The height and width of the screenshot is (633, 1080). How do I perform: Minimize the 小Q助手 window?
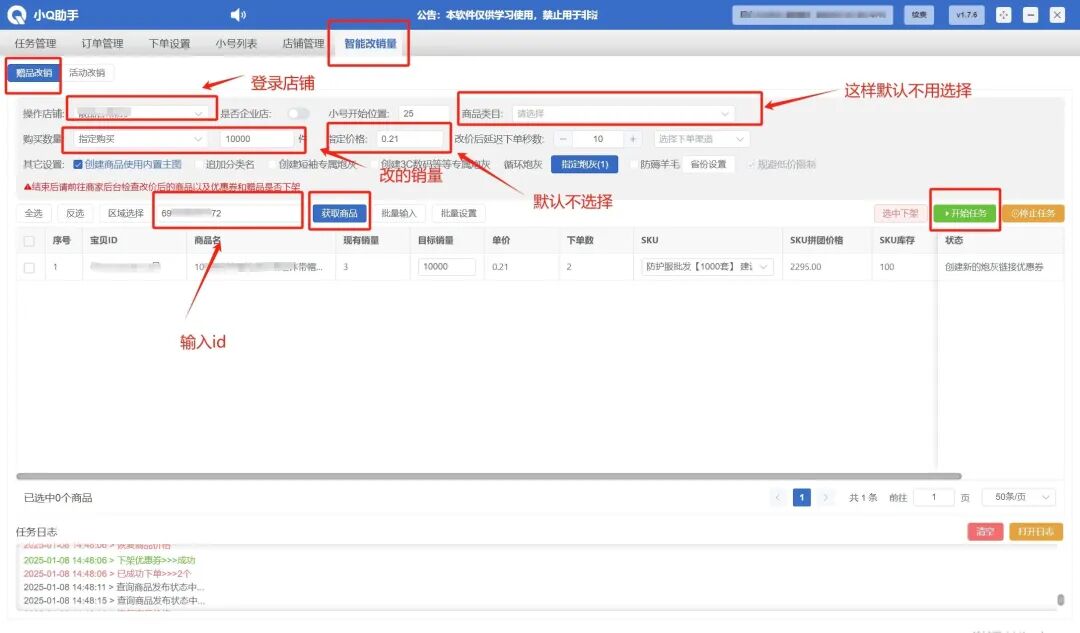pos(1030,14)
